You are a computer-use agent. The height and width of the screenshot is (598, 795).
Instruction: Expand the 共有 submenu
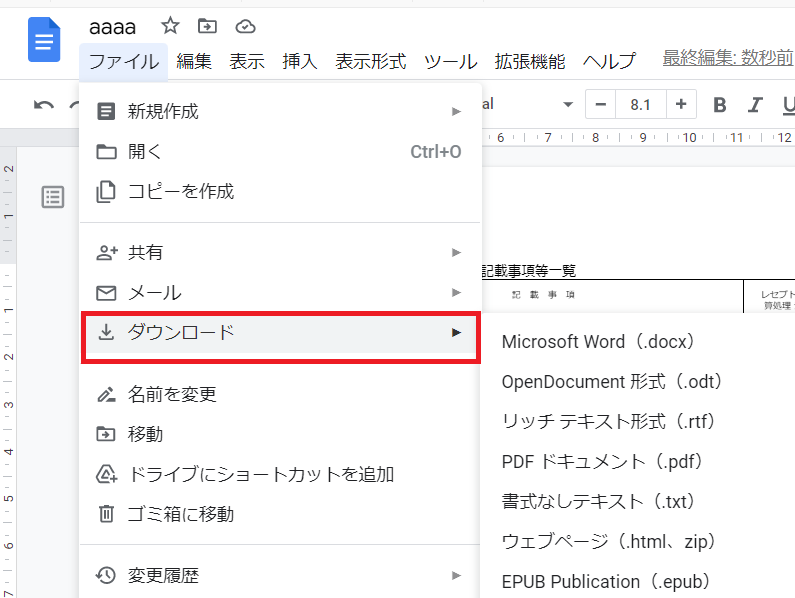[x=280, y=252]
